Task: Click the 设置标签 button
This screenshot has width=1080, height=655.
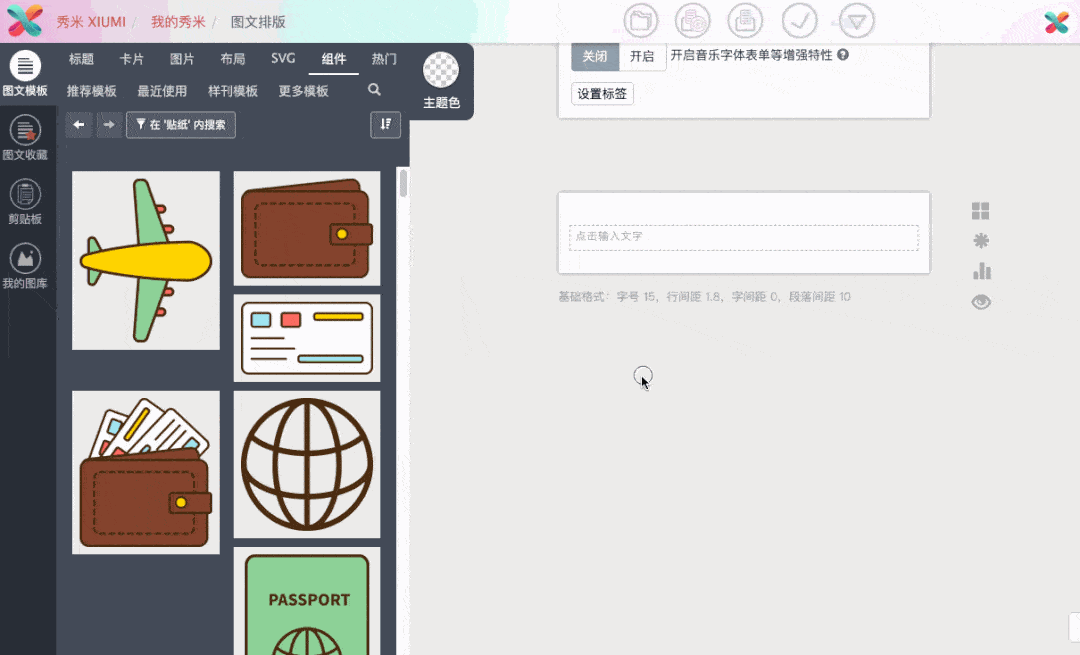Action: (x=602, y=94)
